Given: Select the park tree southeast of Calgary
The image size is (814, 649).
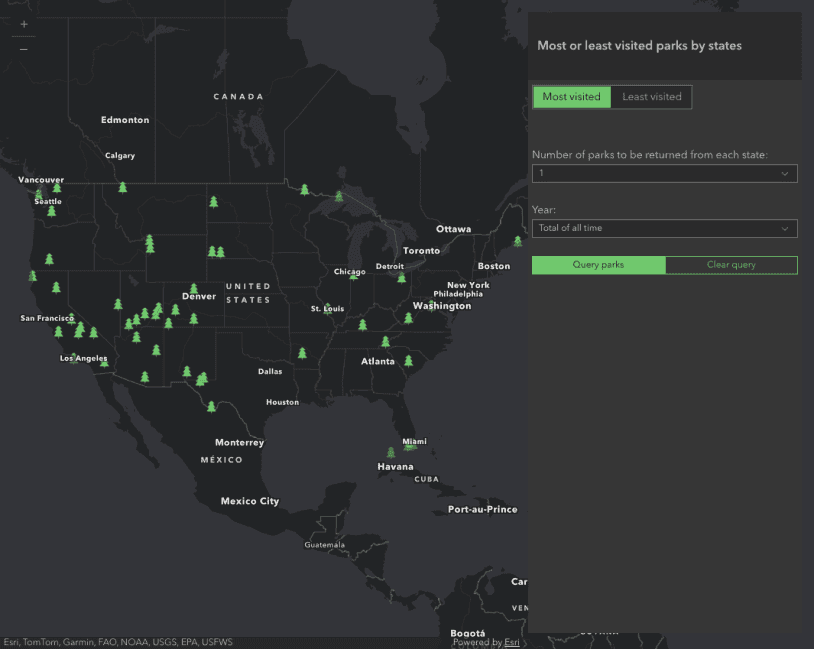Looking at the screenshot, I should [123, 187].
